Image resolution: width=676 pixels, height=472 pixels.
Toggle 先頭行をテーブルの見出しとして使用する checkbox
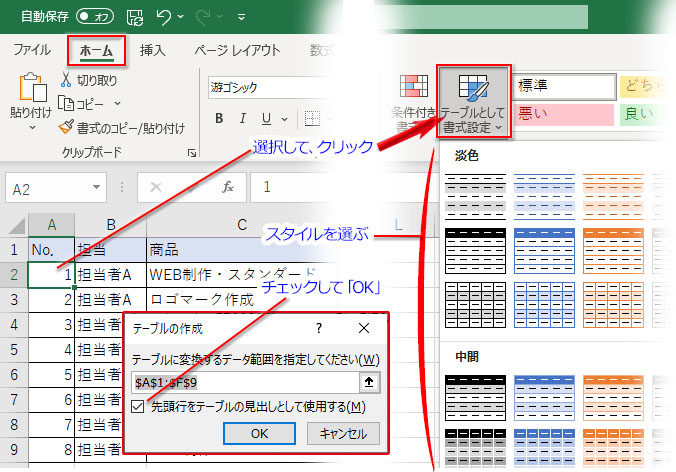pos(138,406)
